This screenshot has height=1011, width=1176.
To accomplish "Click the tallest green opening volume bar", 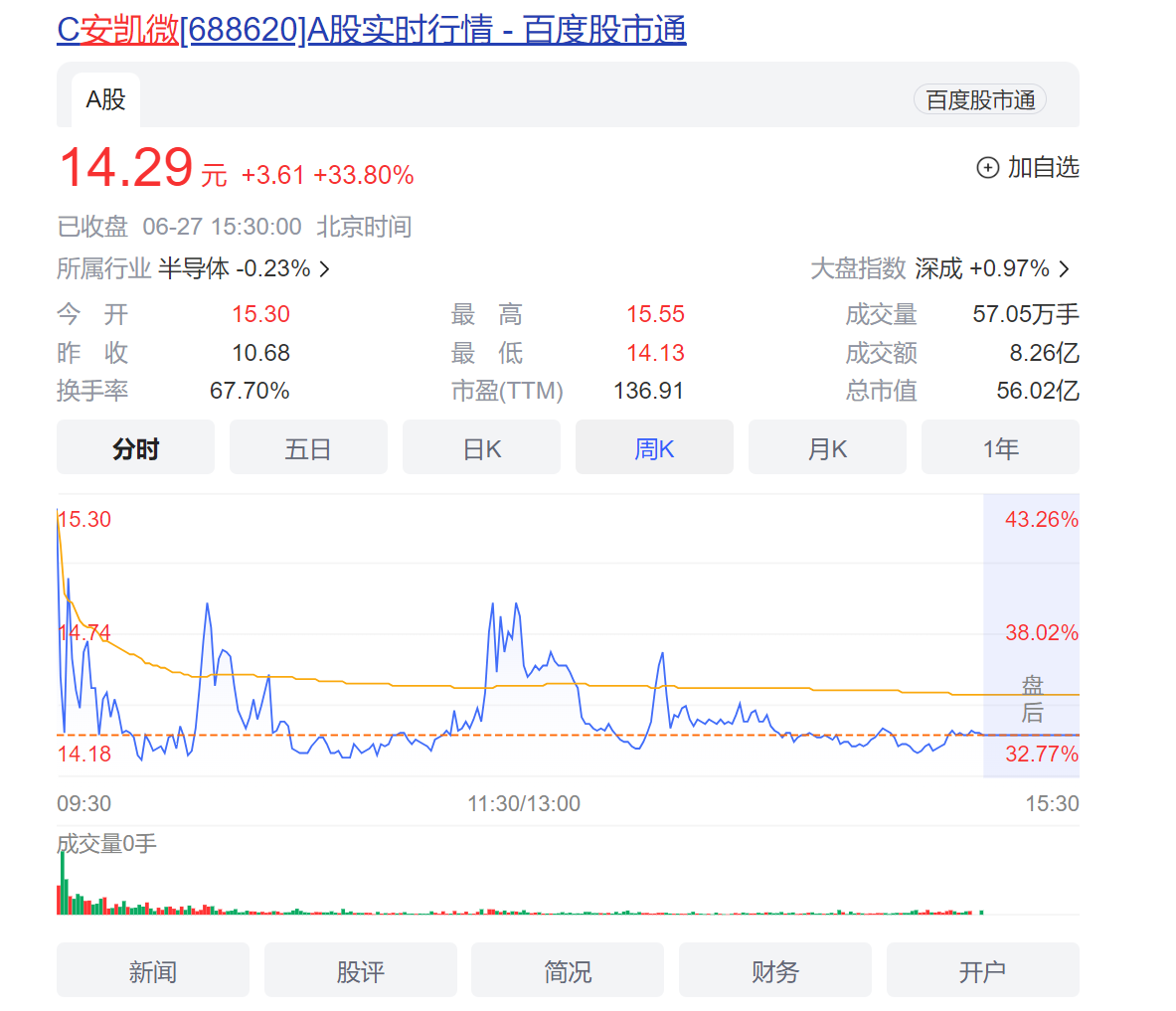I will click(x=63, y=883).
